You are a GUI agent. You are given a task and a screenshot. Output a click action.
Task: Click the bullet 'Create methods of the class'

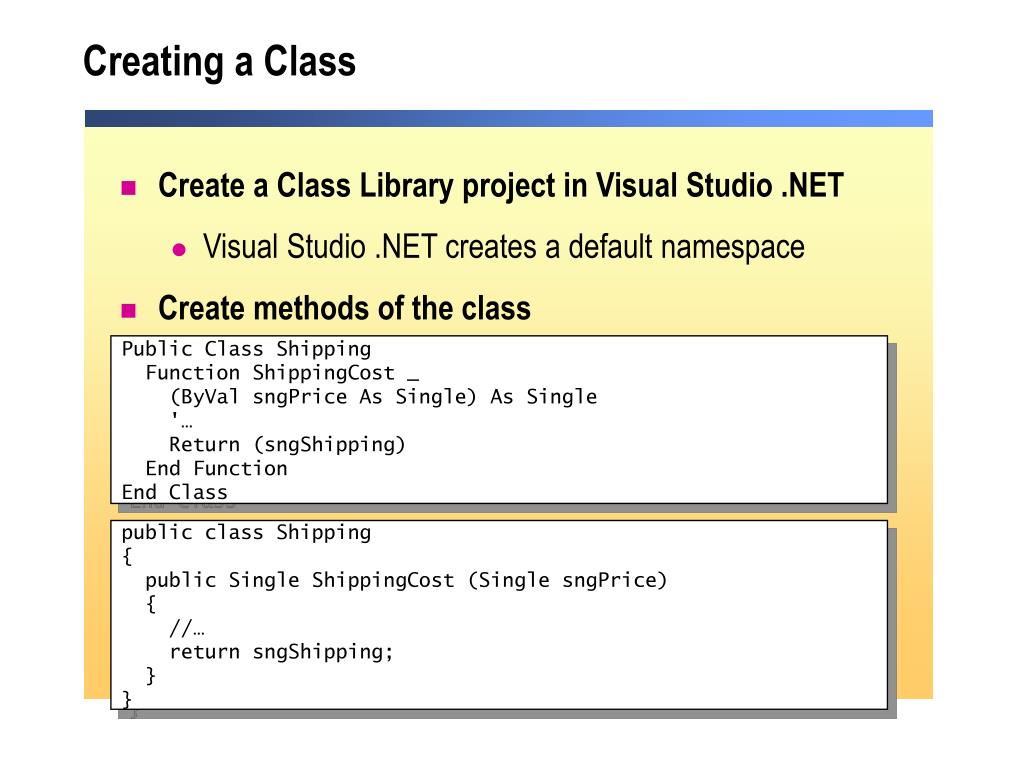pos(344,308)
